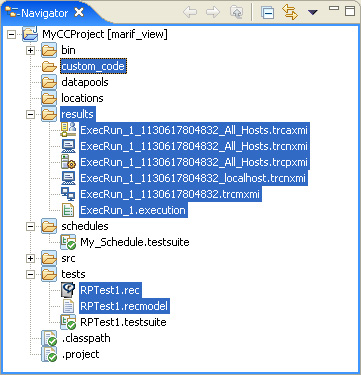Viewport: 361px width, 375px height.
Task: Click the All_Hosts.trcpxmi process file icon
Action: pos(68,162)
